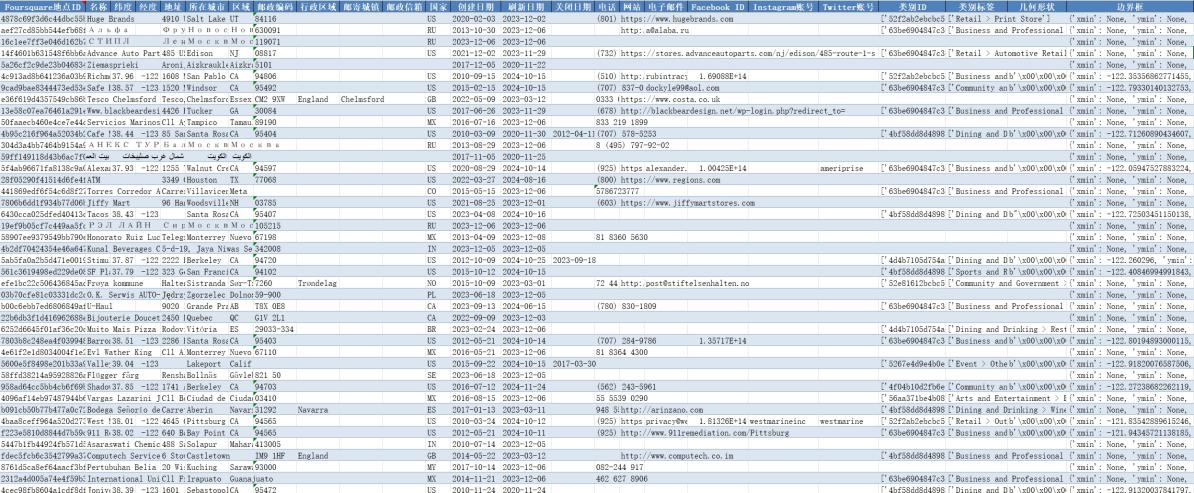This screenshot has width=1194, height=493.
Task: Click the phone cell '462 627 8906'
Action: (622, 478)
